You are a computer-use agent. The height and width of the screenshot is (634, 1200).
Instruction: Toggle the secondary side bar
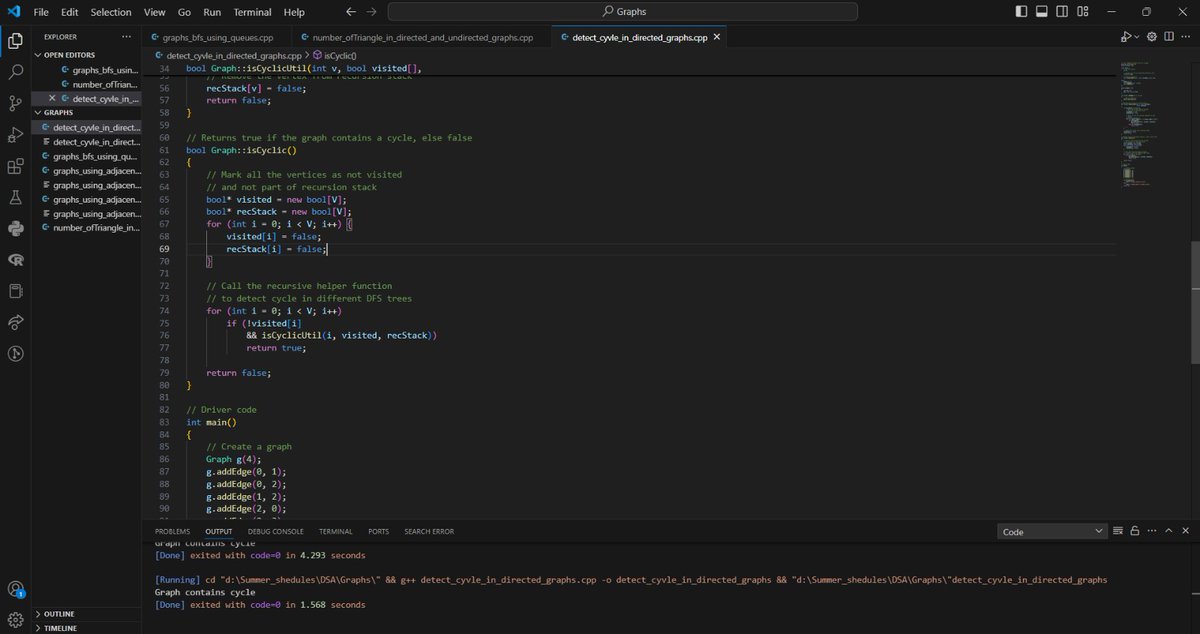(x=1061, y=12)
